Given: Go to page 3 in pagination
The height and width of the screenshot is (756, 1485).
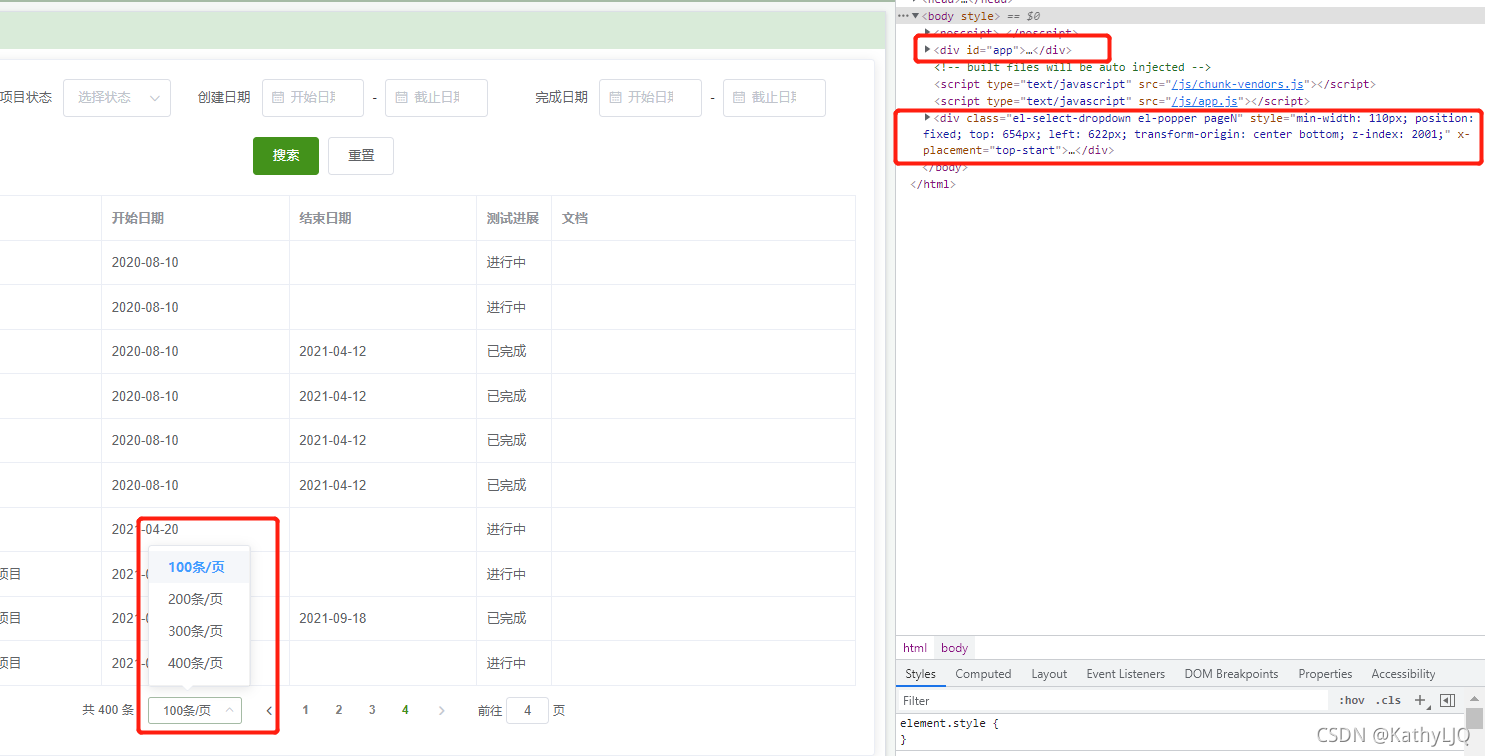Looking at the screenshot, I should (372, 710).
